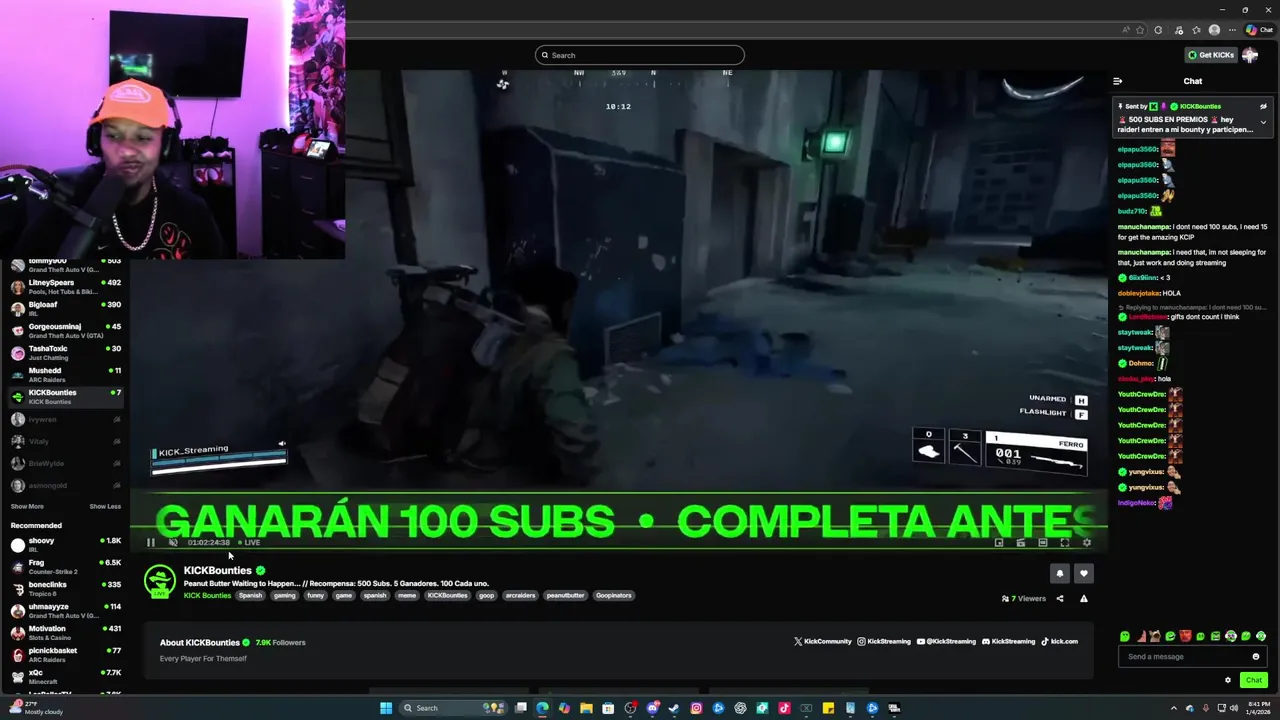The image size is (1280, 720).
Task: Expand the pinned message chevron
Action: tap(1263, 122)
